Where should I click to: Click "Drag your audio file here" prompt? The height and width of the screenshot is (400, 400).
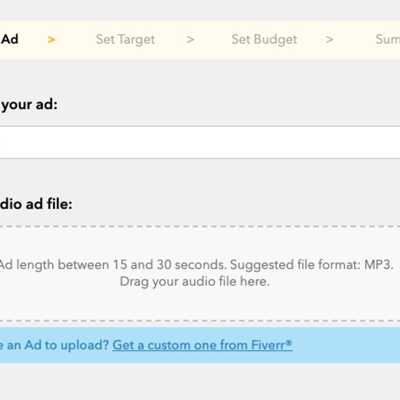point(194,282)
